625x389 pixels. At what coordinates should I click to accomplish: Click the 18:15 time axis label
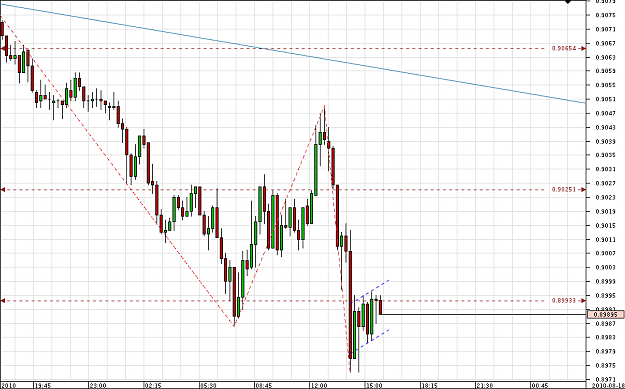[x=429, y=385]
